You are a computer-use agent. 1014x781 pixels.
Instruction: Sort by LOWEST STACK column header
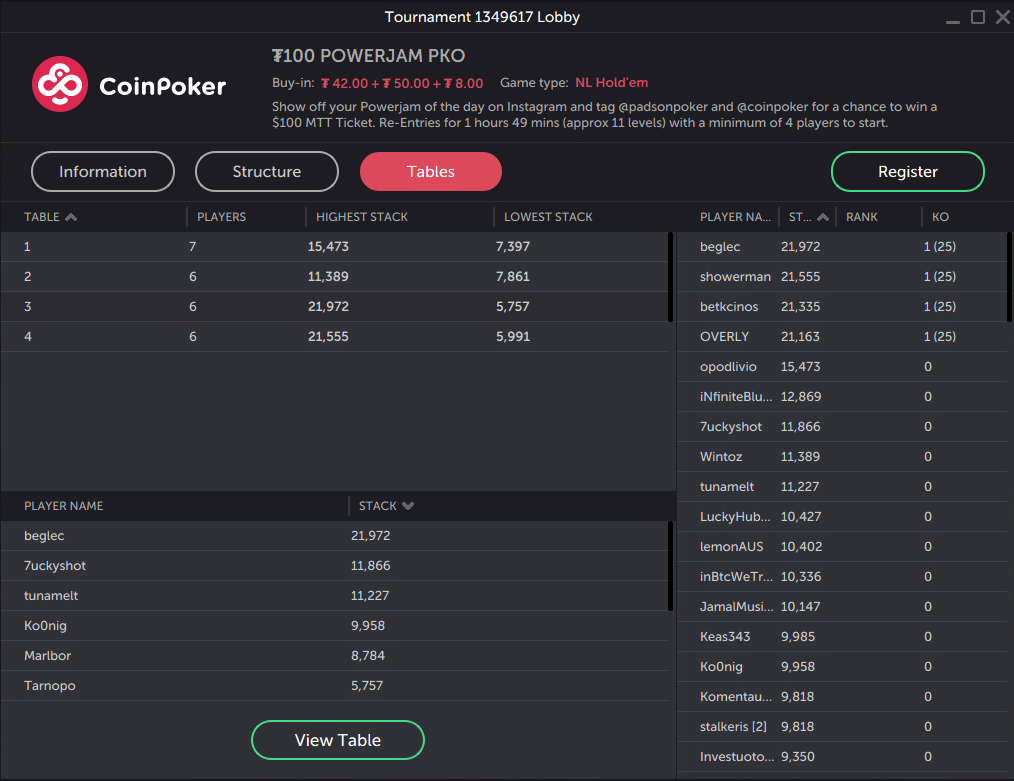click(548, 217)
